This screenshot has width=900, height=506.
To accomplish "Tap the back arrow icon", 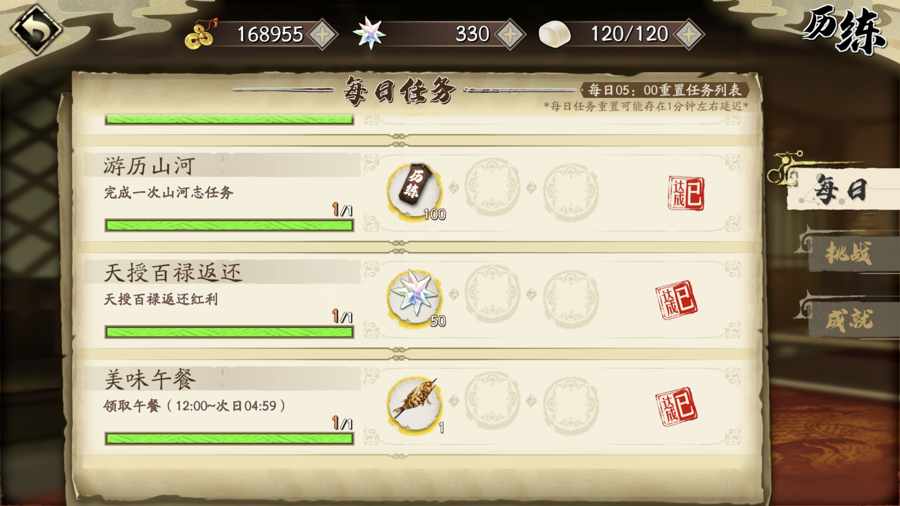I will (x=37, y=29).
